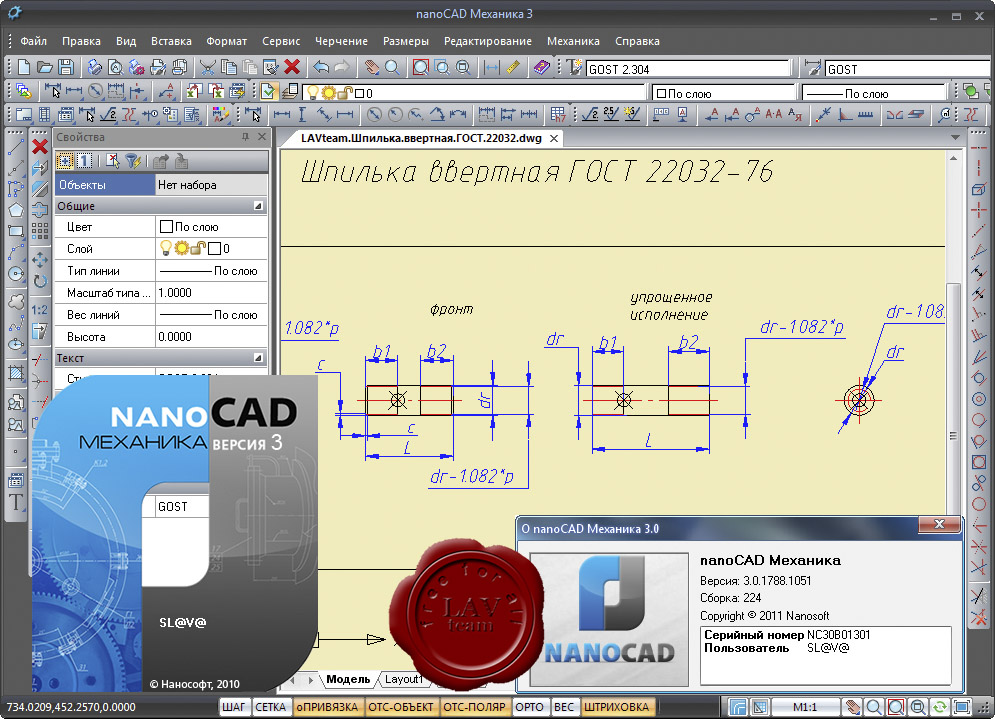The width and height of the screenshot is (995, 719).
Task: Click the linear dimension icon in the third toolbar row
Action: pos(281,115)
